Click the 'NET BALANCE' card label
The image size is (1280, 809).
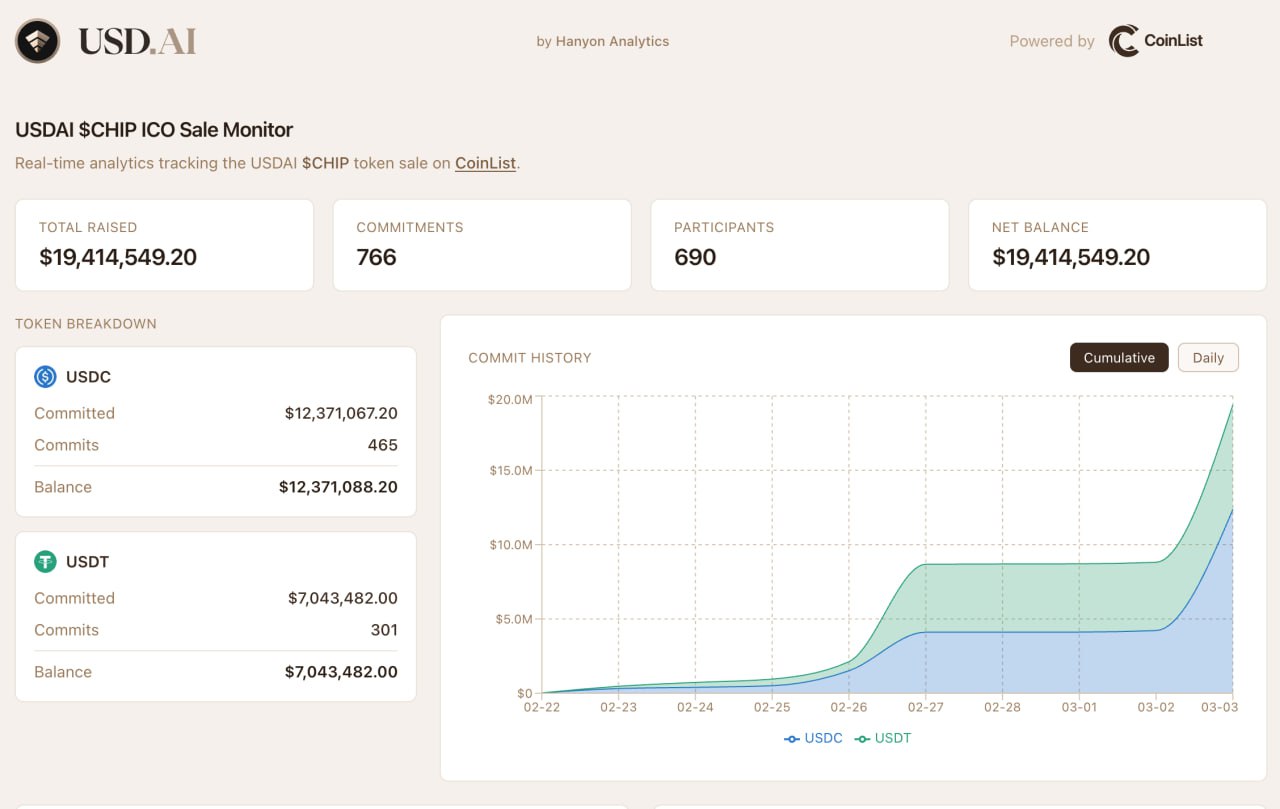(x=1040, y=228)
